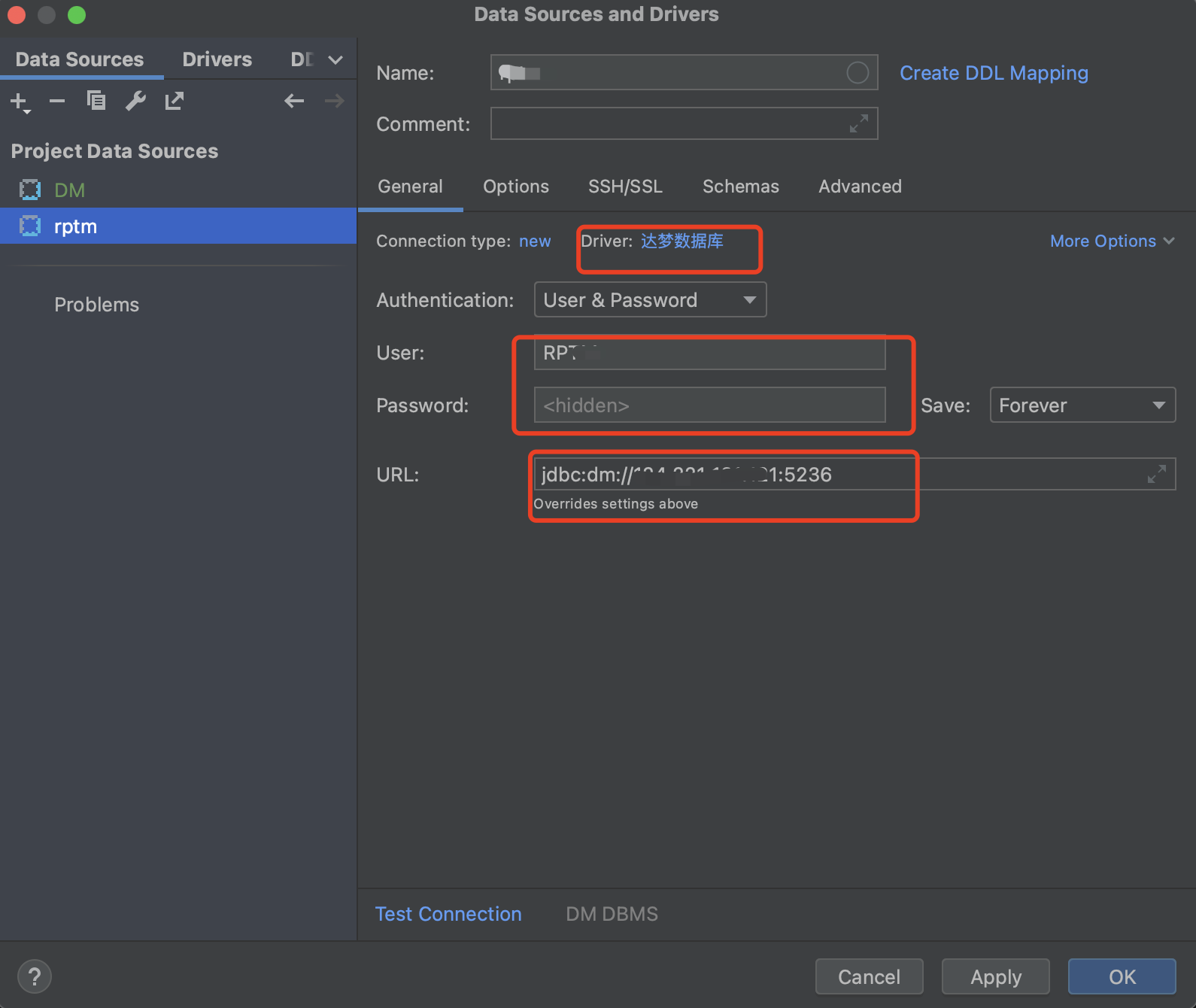
Task: Open the truncated DDL tab
Action: [x=302, y=59]
